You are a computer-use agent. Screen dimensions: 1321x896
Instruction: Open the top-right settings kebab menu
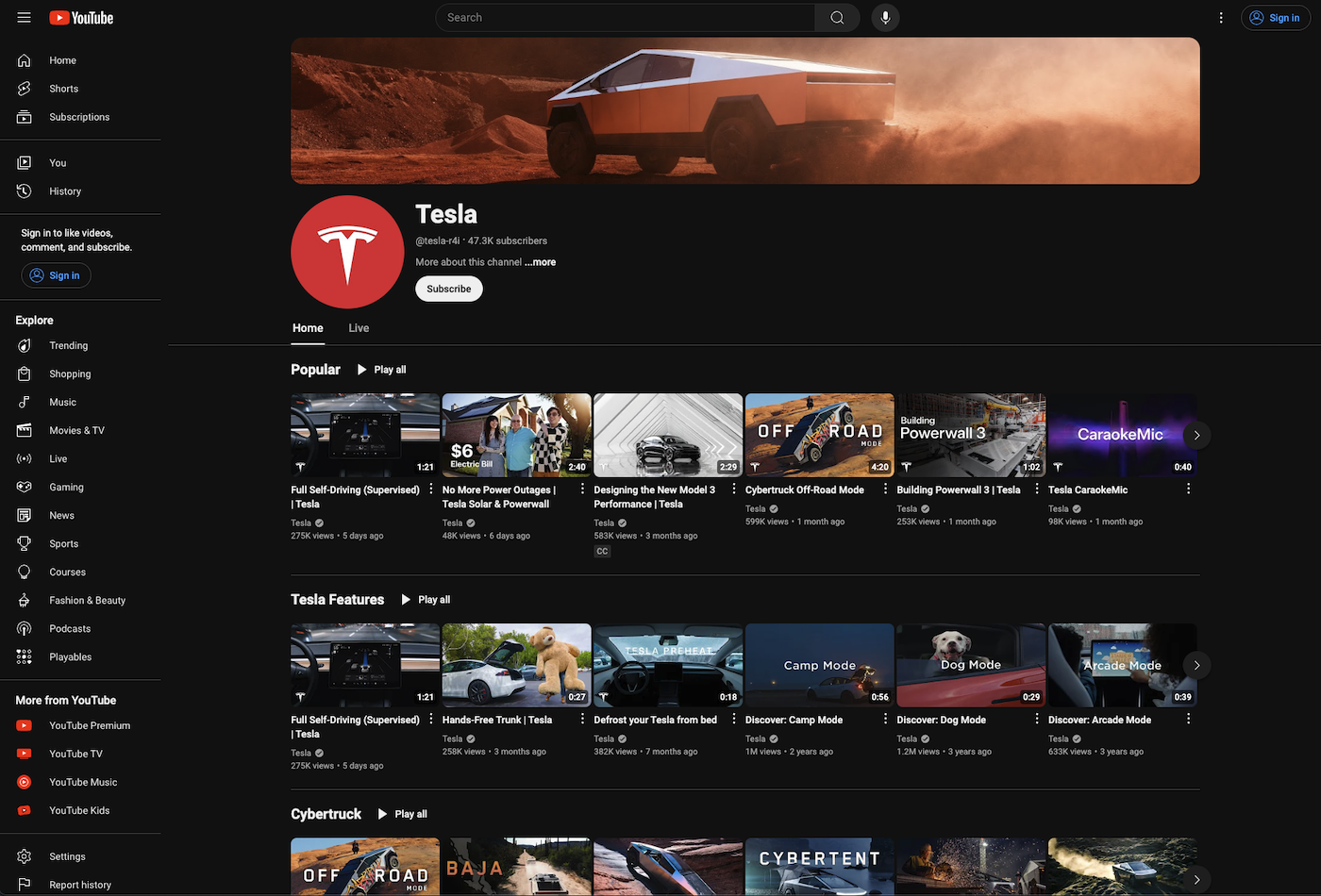(x=1221, y=18)
